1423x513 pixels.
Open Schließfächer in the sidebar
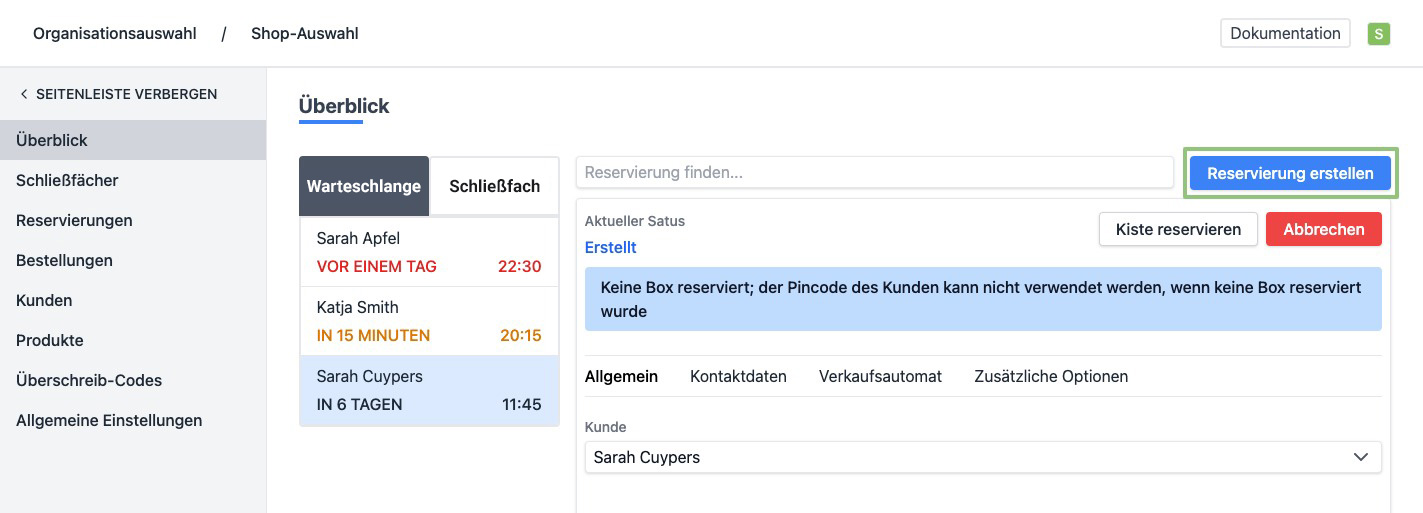67,180
